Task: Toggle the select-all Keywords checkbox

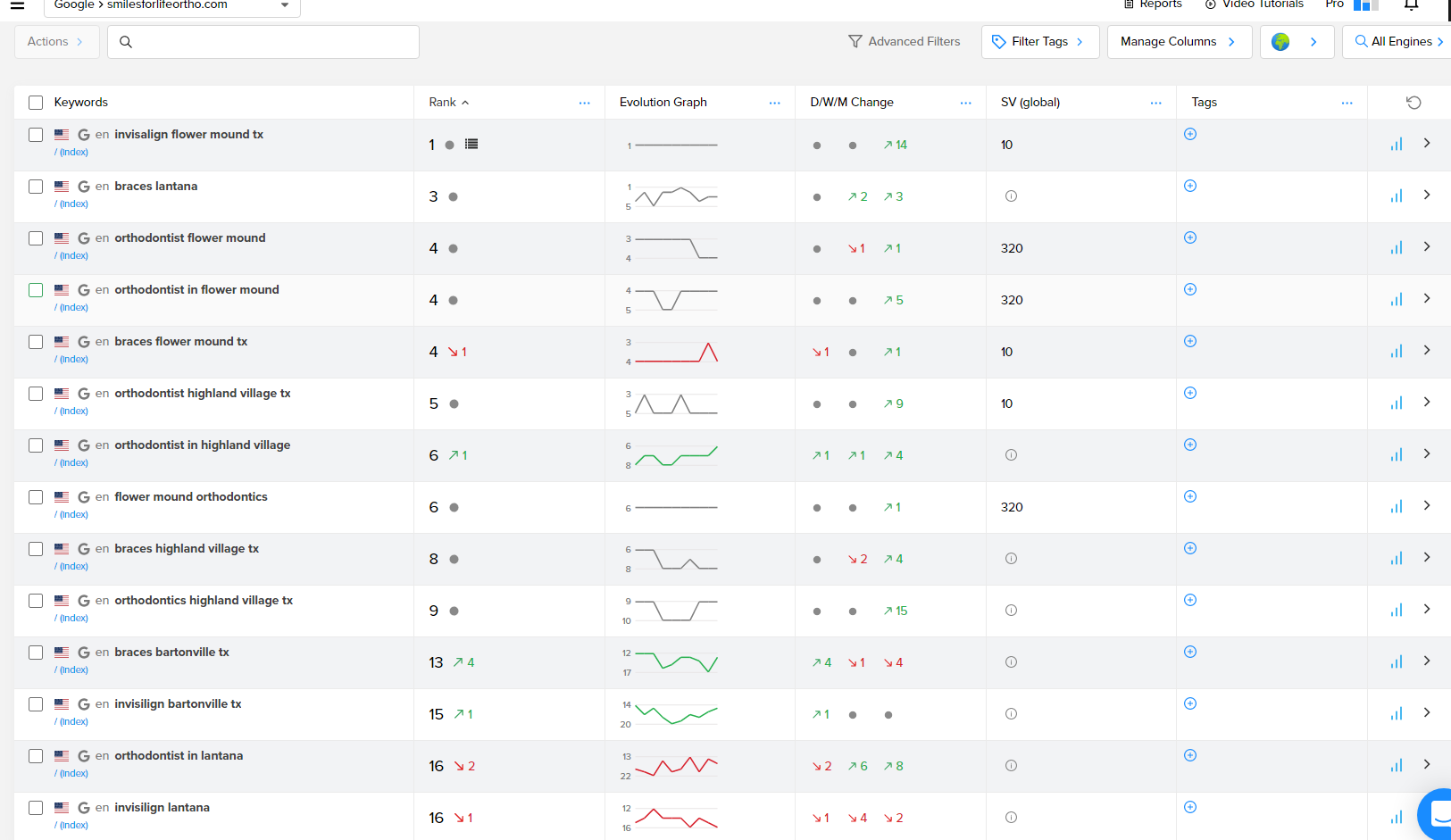Action: coord(36,103)
